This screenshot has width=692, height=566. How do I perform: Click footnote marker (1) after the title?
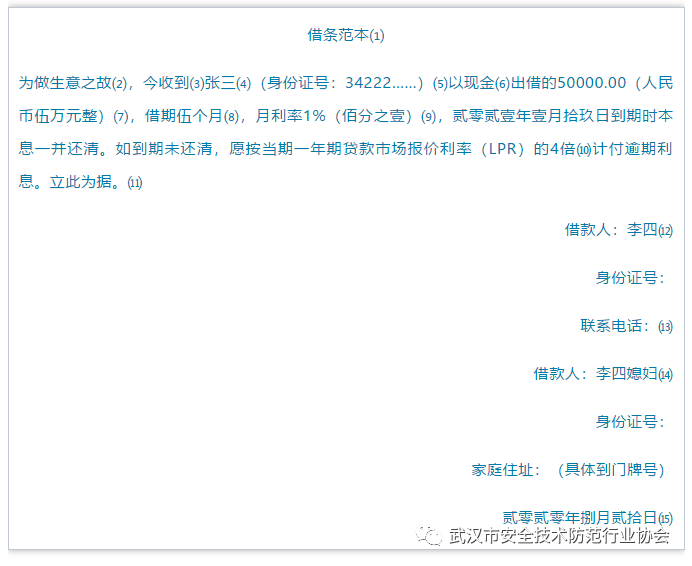377,36
